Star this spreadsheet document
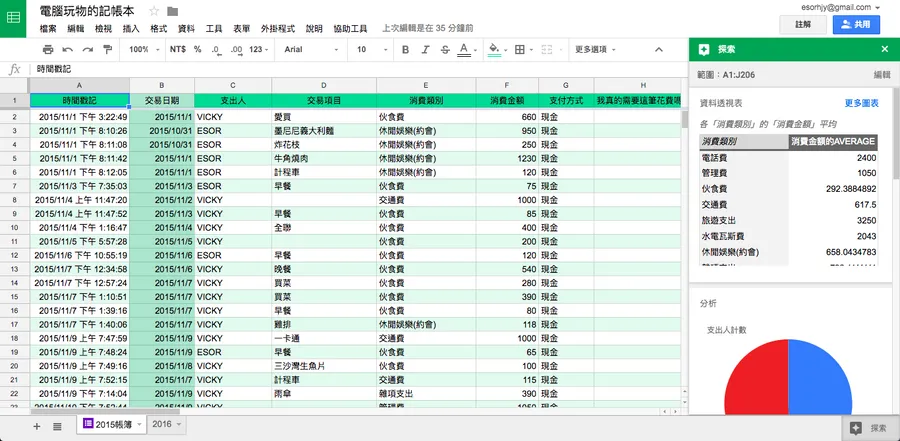The image size is (900, 441). point(153,11)
